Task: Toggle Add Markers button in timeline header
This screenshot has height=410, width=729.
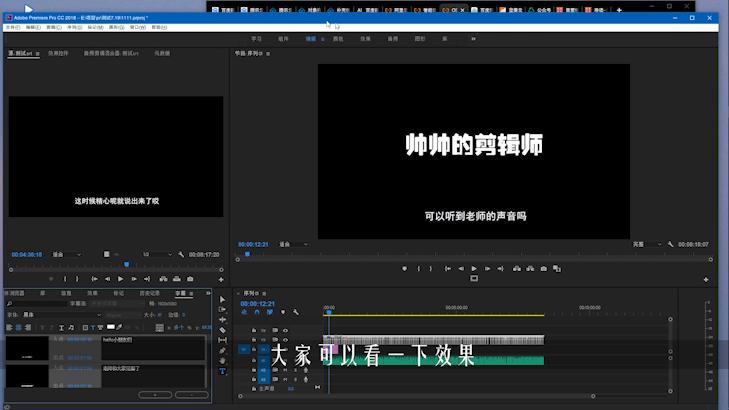Action: pyautogui.click(x=283, y=312)
